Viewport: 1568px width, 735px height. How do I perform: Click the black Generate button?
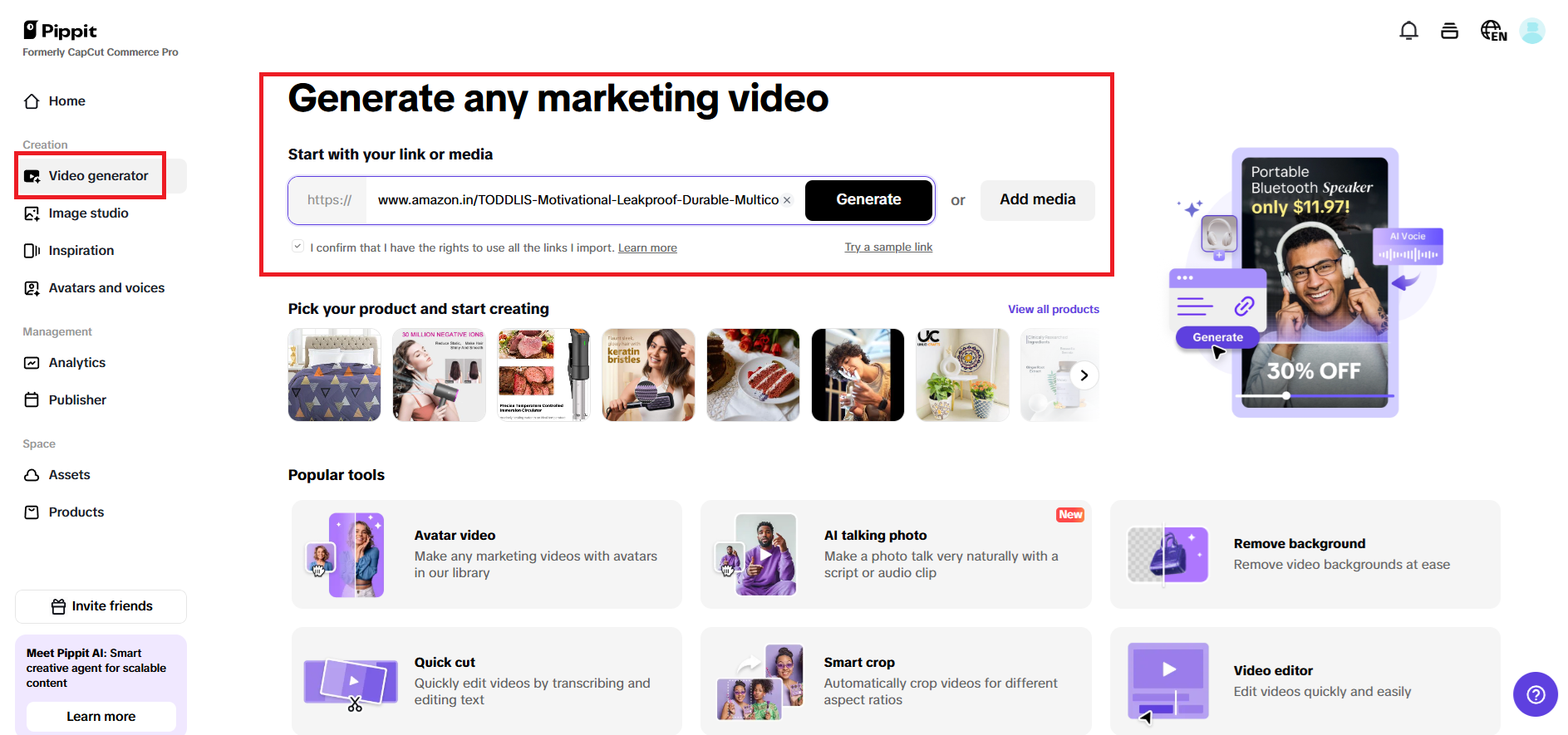(x=868, y=200)
